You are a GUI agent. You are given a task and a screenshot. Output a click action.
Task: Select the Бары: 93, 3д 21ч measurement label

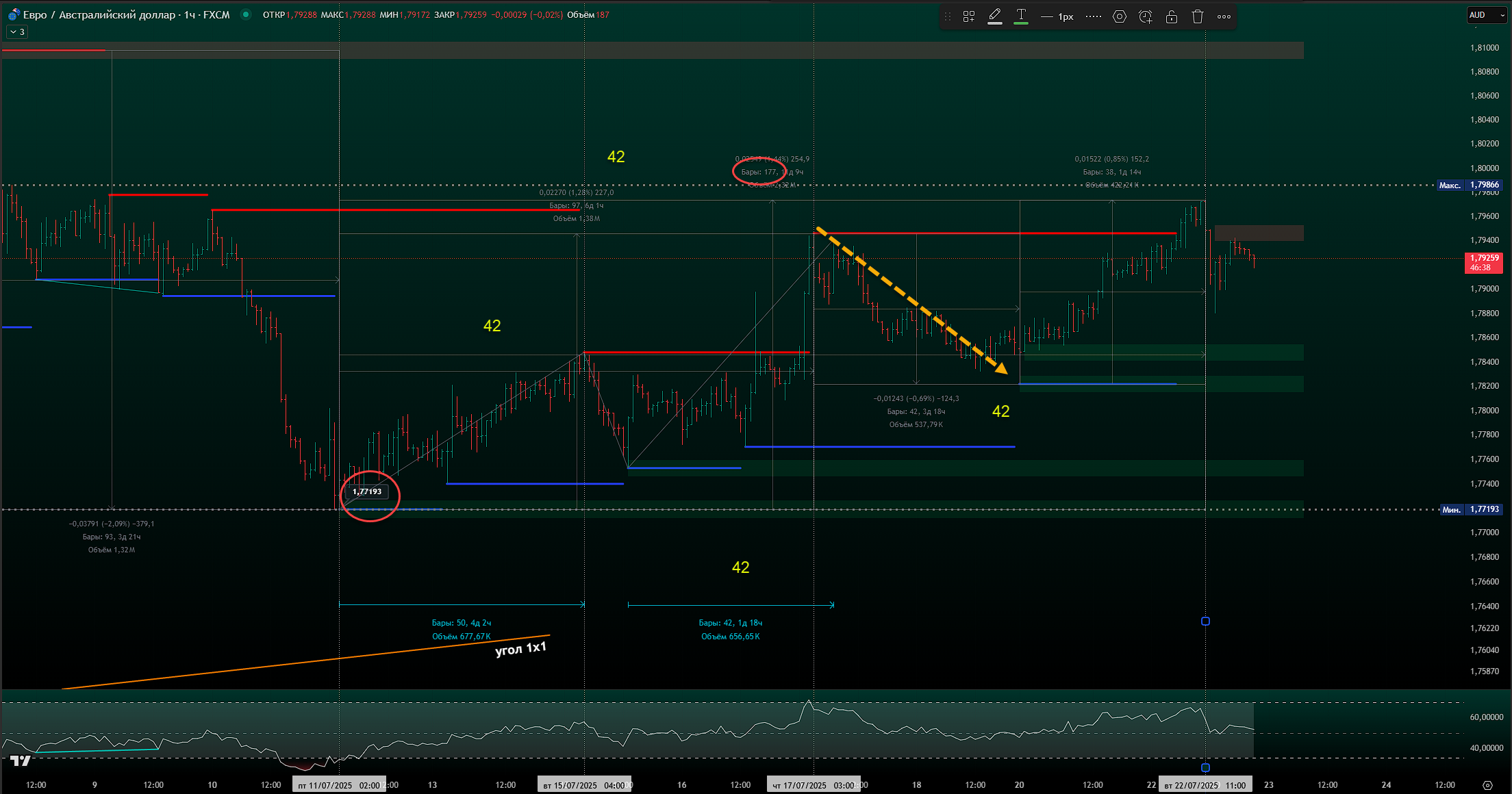(x=112, y=537)
